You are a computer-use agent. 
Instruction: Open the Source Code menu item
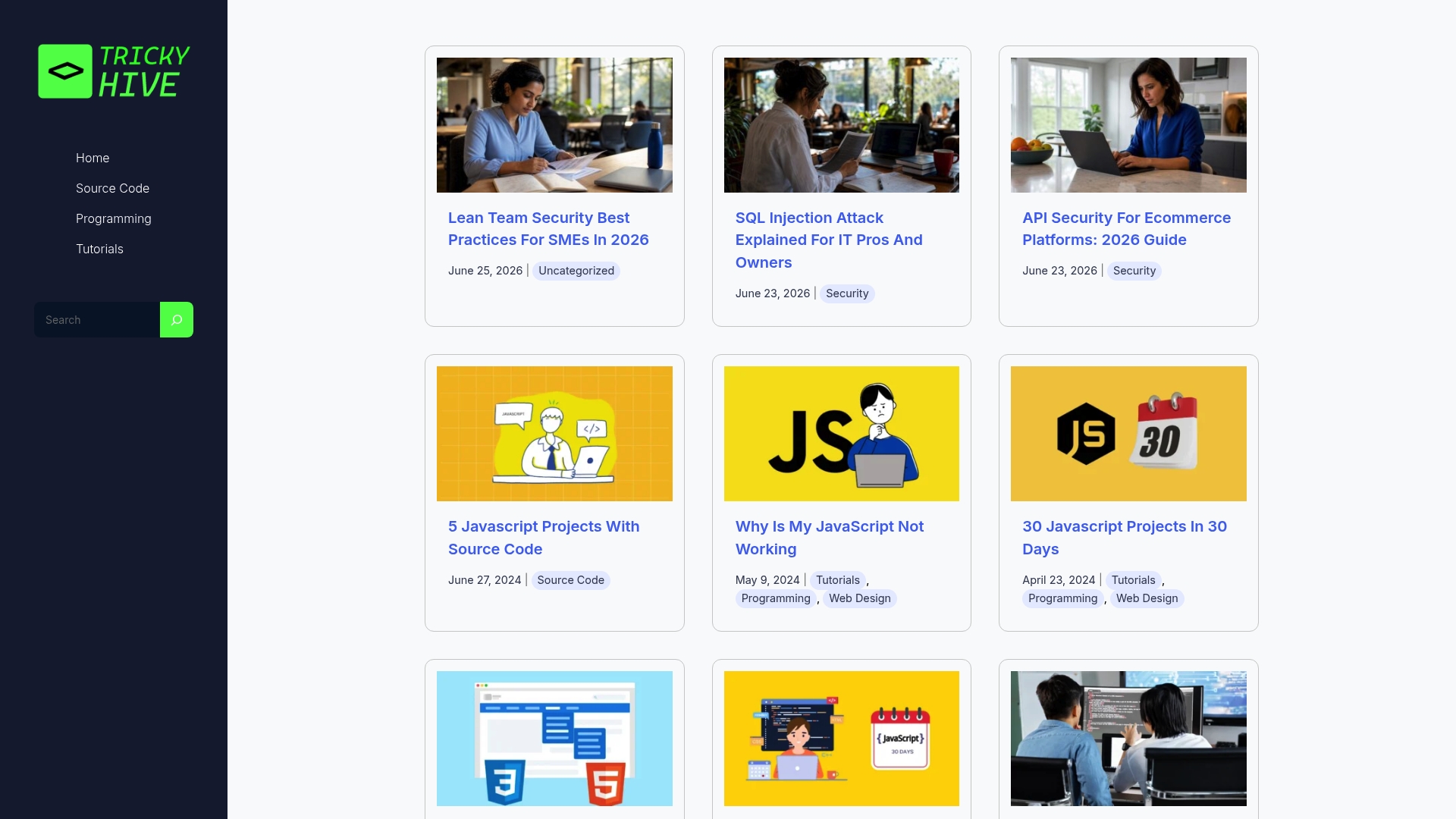[112, 188]
